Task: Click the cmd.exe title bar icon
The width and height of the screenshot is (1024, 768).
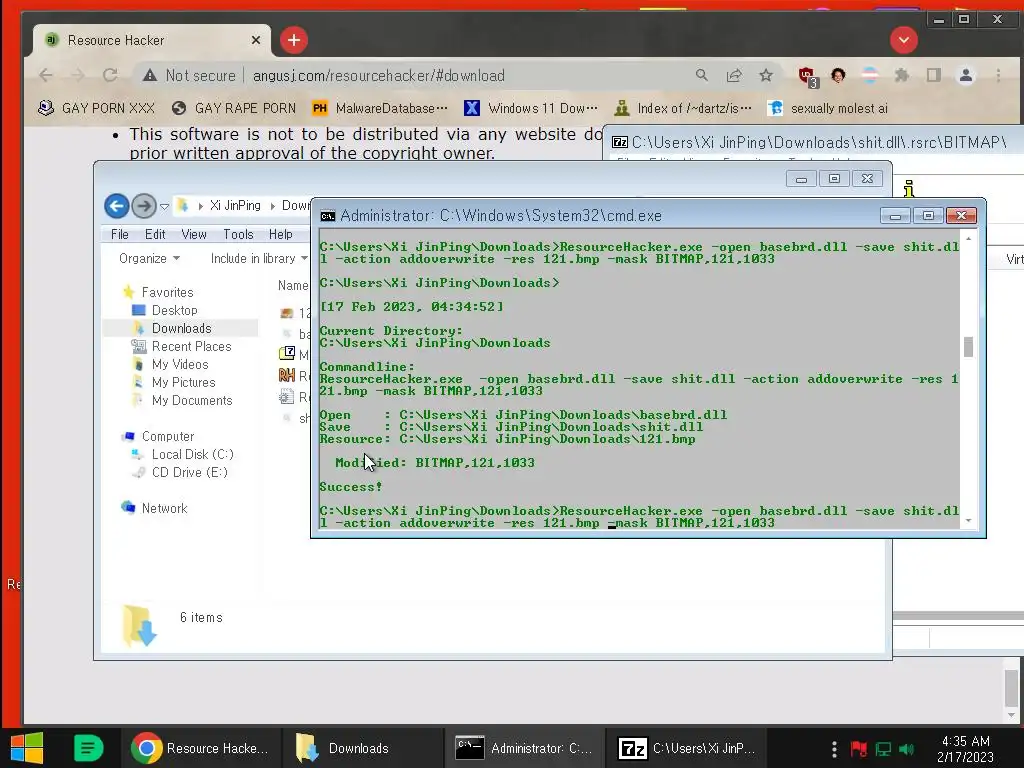Action: point(327,216)
